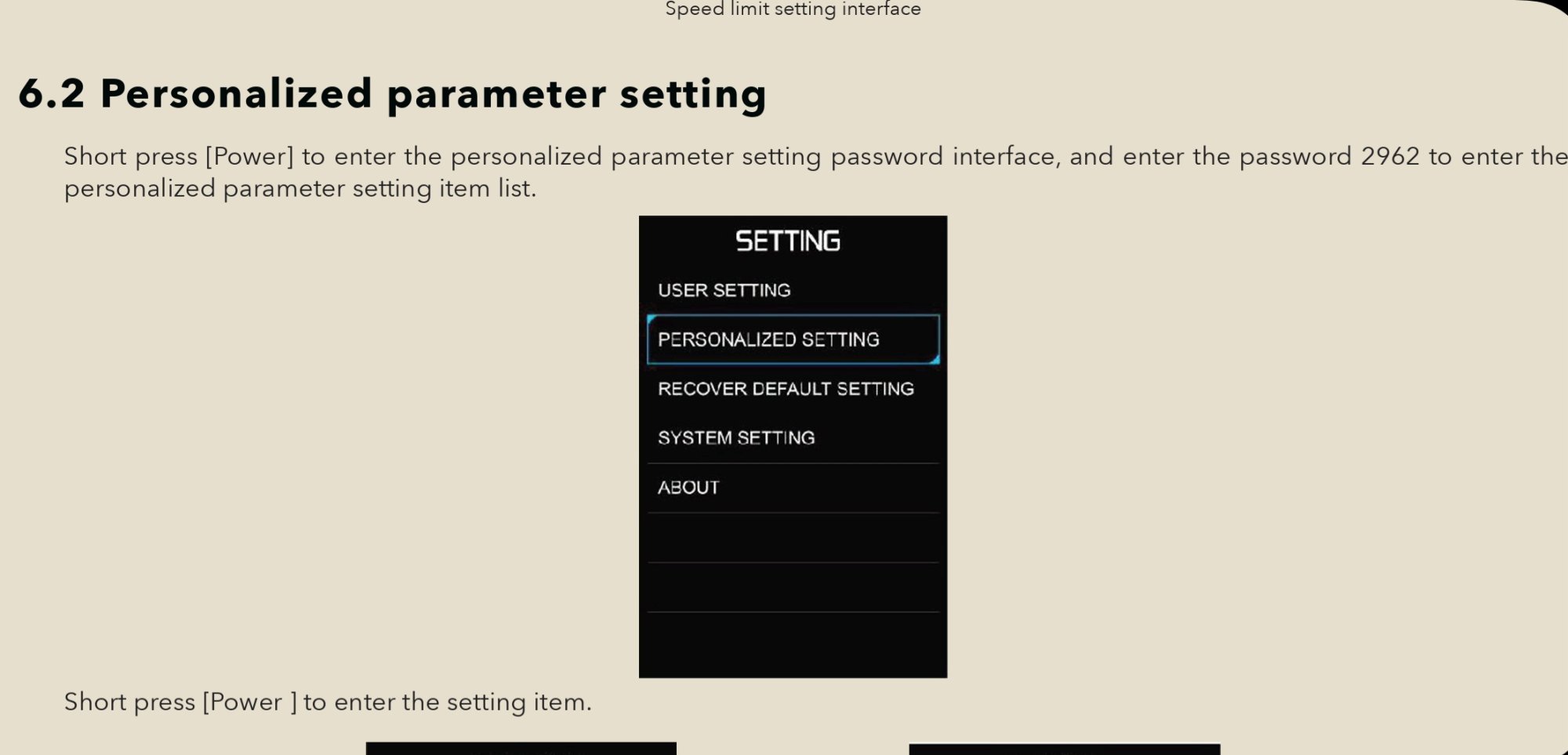Click the second empty row below ABOUT
This screenshot has width=1568, height=755.
pyautogui.click(x=793, y=587)
